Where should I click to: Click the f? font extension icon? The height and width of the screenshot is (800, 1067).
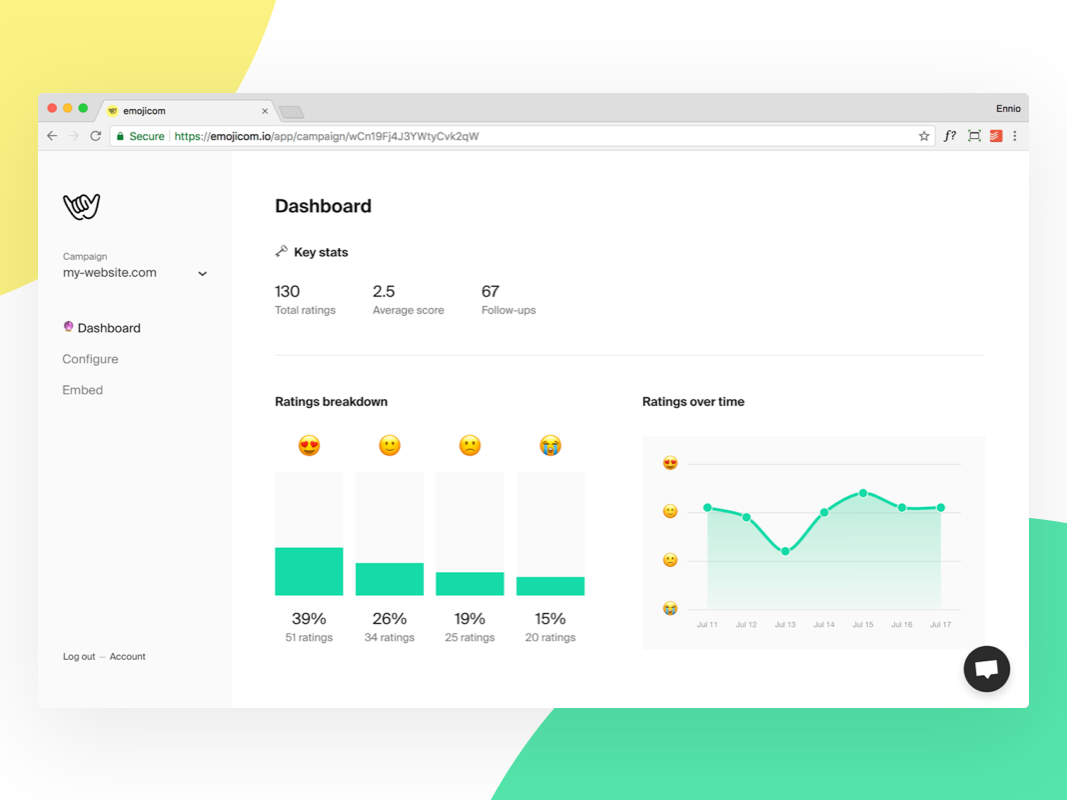pos(950,136)
